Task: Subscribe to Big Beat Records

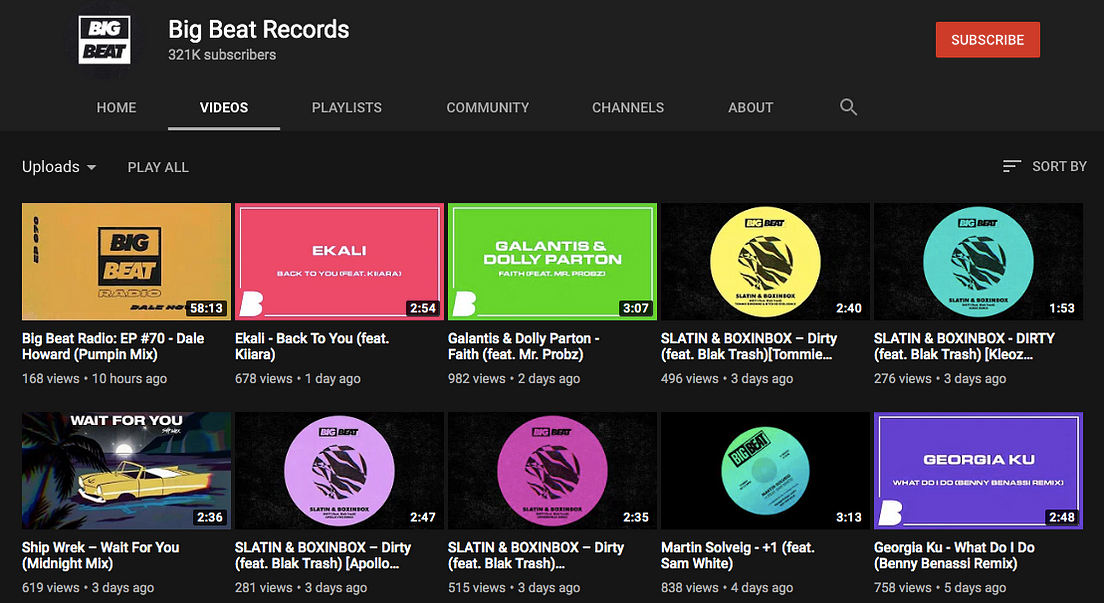Action: (x=987, y=40)
